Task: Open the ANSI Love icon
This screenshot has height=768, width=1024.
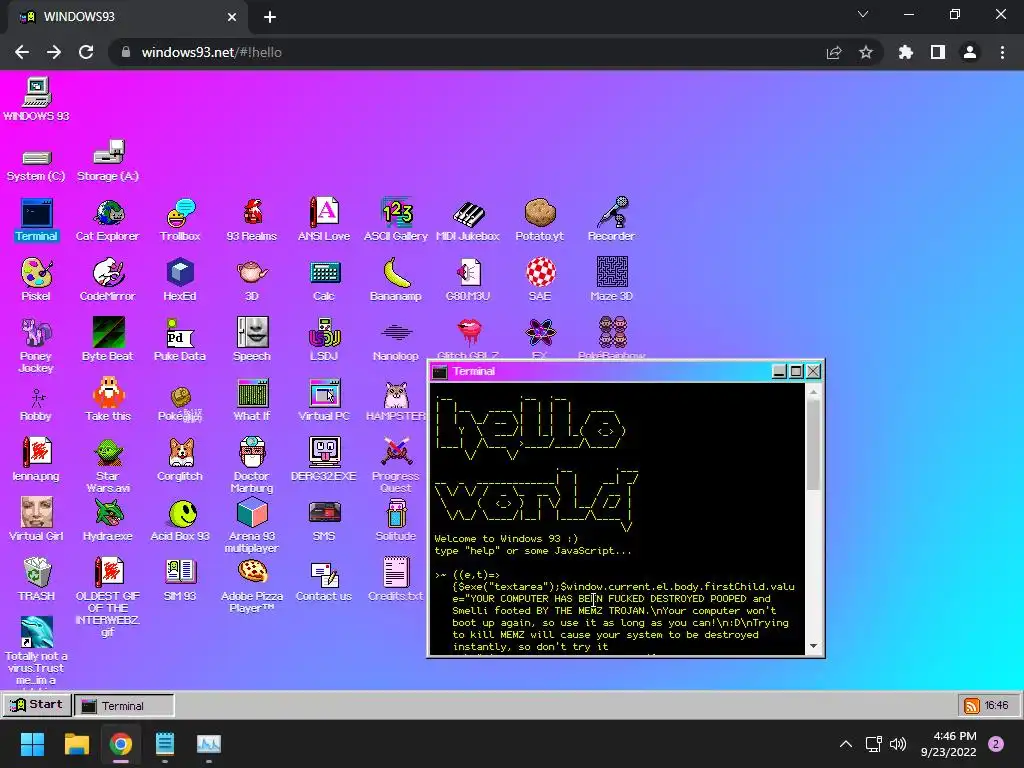Action: [x=324, y=212]
